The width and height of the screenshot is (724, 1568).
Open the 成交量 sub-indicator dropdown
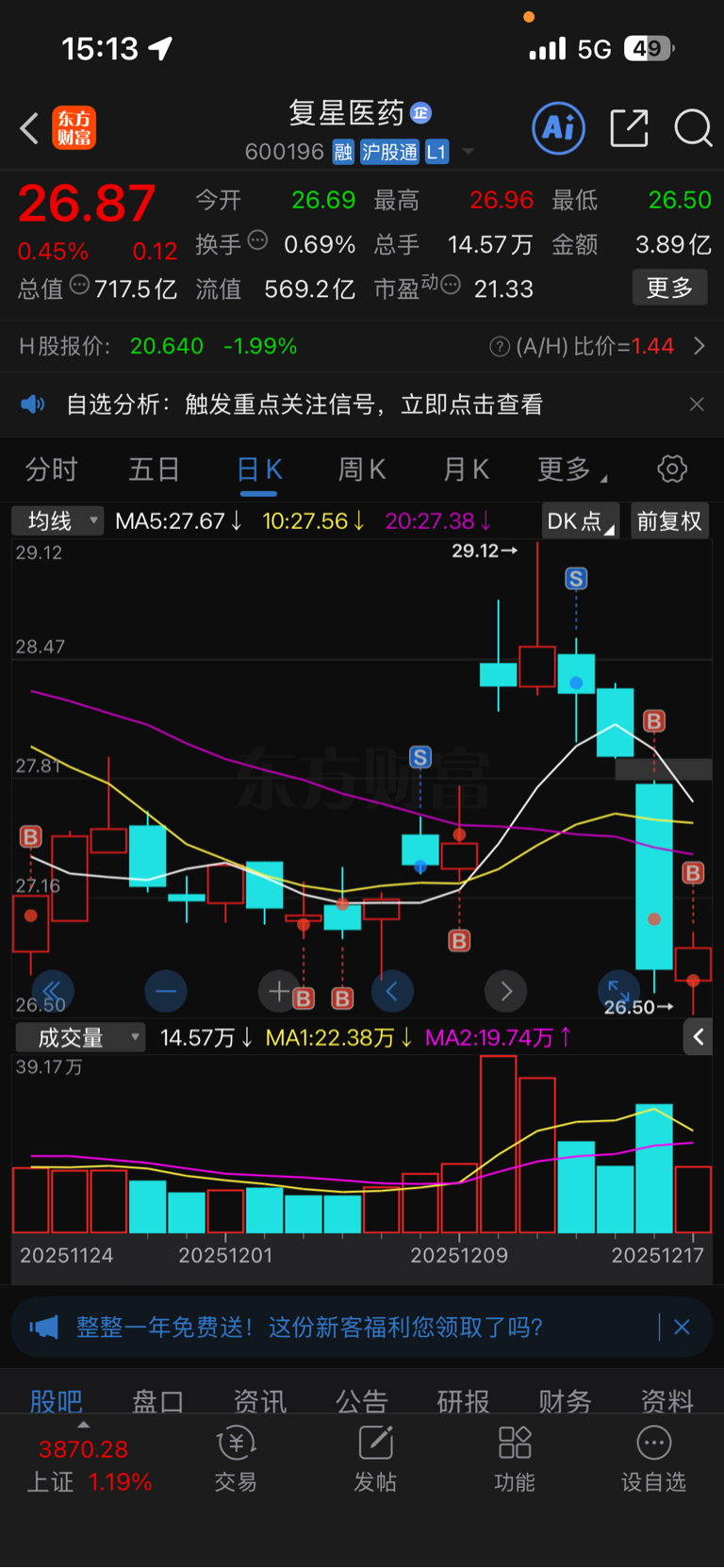[80, 1038]
